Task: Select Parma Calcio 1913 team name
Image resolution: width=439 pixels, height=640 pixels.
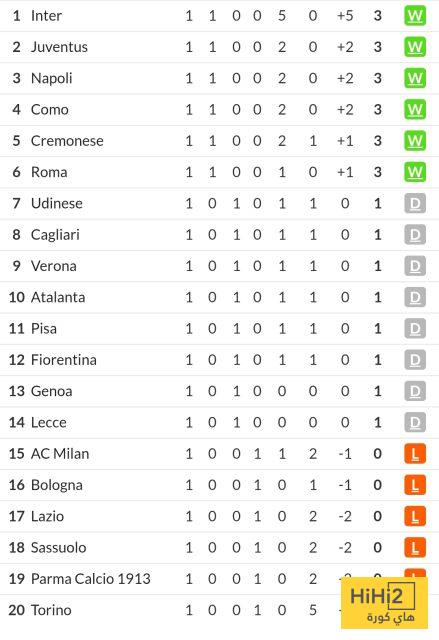Action: pos(91,579)
